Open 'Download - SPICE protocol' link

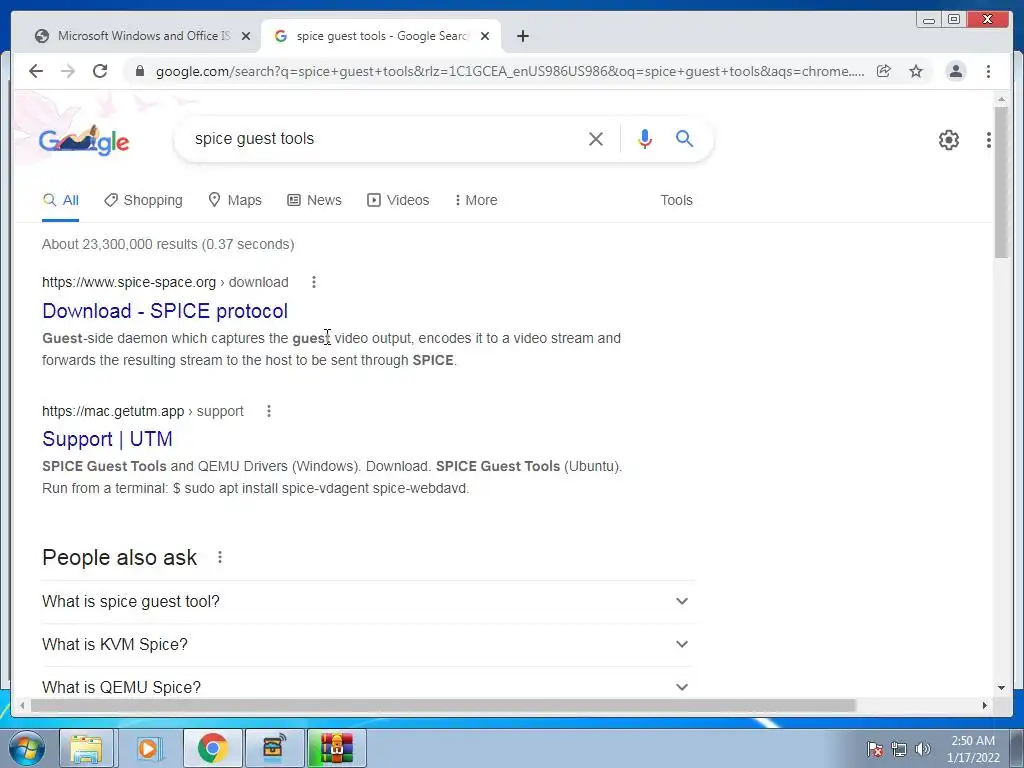[165, 311]
